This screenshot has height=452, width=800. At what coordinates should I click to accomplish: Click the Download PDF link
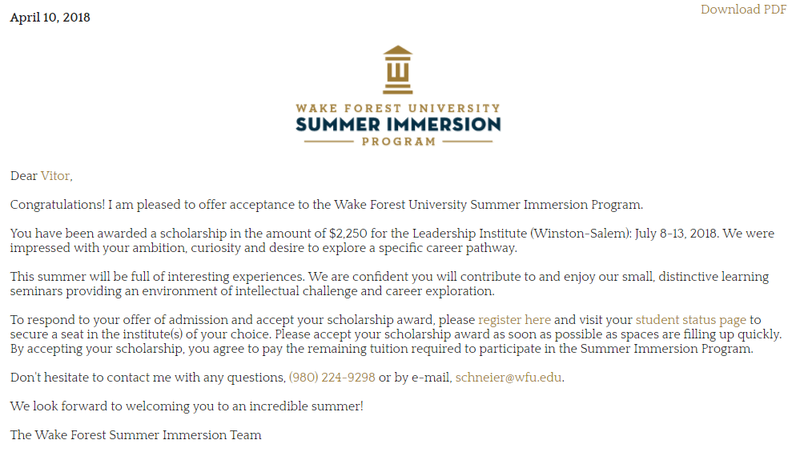(743, 10)
